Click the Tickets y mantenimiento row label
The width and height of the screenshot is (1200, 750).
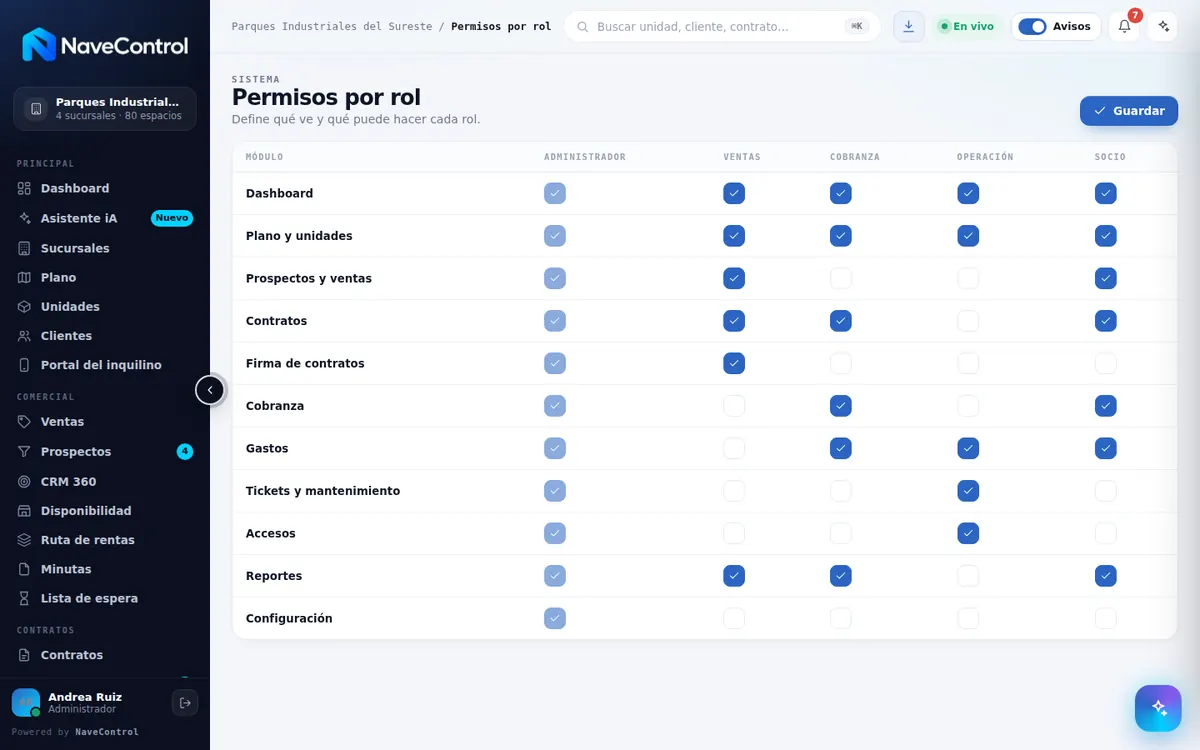click(x=323, y=491)
